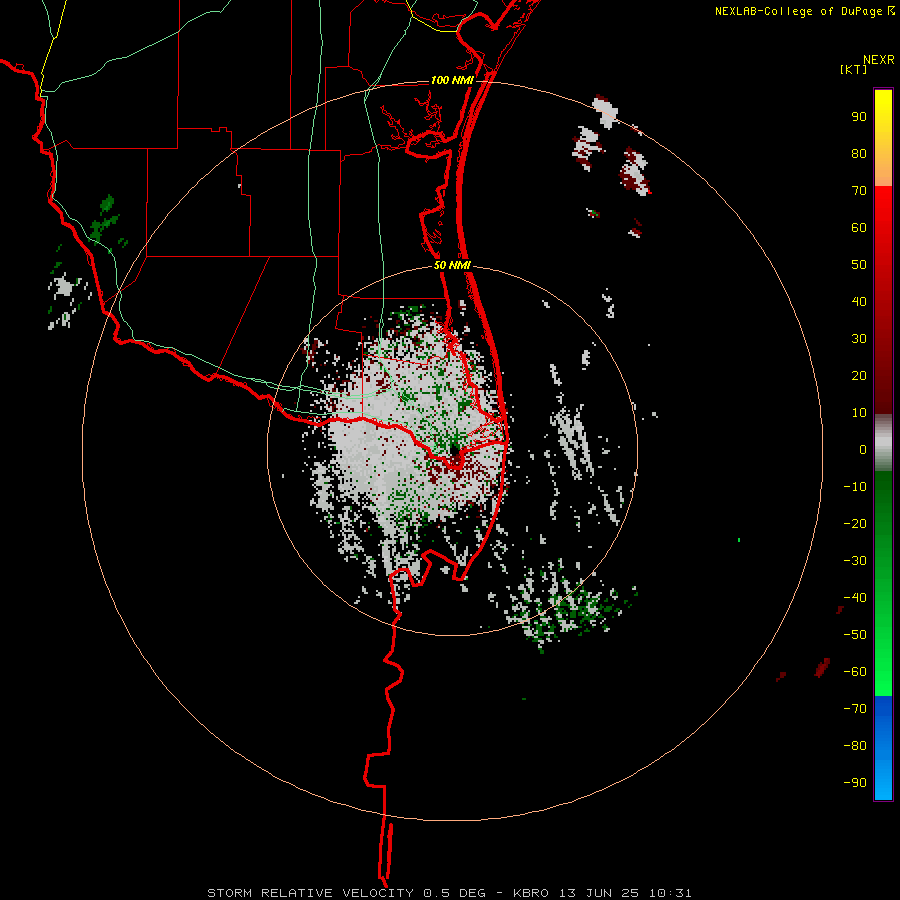Click the -80 knot scale label
The height and width of the screenshot is (900, 900).
[855, 746]
